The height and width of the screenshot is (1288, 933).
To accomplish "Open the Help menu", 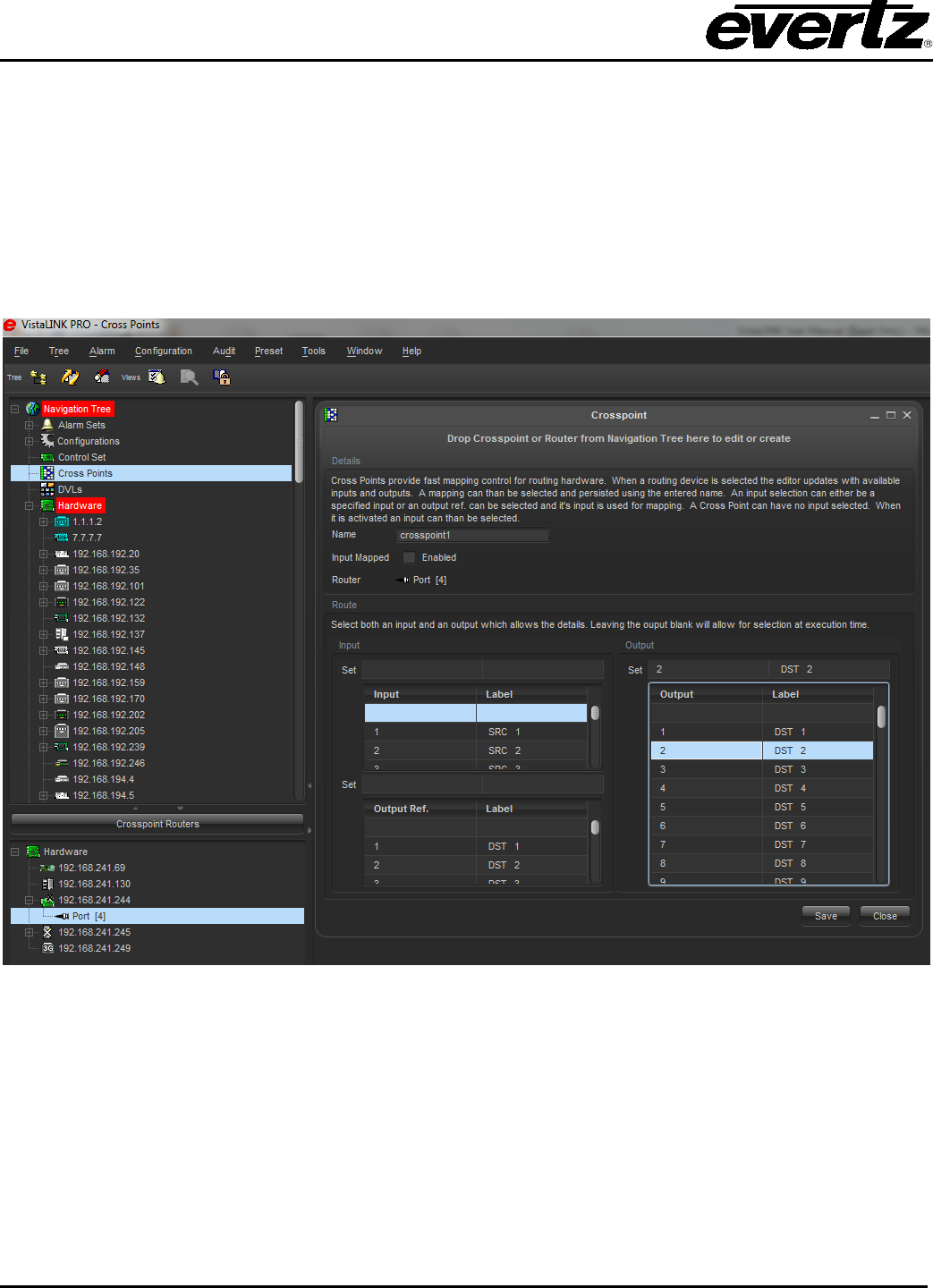I will tap(411, 351).
